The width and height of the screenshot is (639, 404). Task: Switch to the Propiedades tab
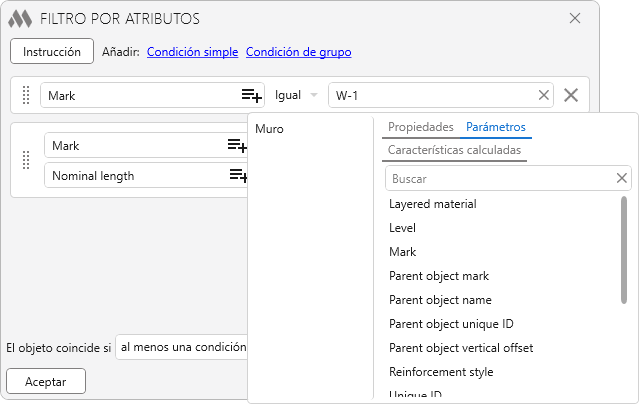click(x=420, y=127)
